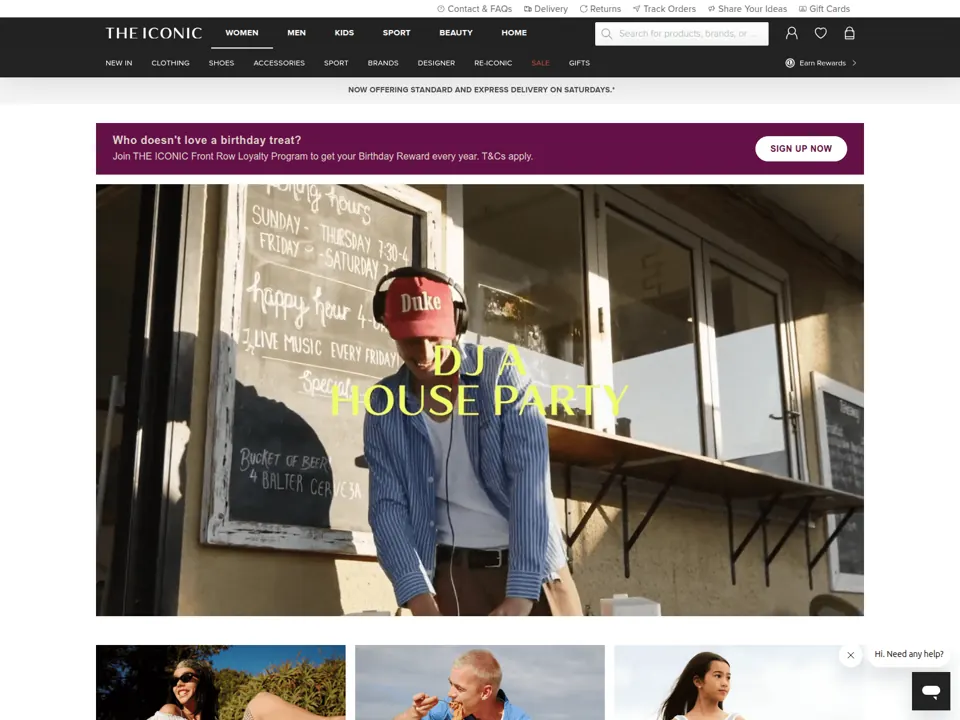Open the shopping bag icon
Image resolution: width=960 pixels, height=720 pixels.
point(849,33)
